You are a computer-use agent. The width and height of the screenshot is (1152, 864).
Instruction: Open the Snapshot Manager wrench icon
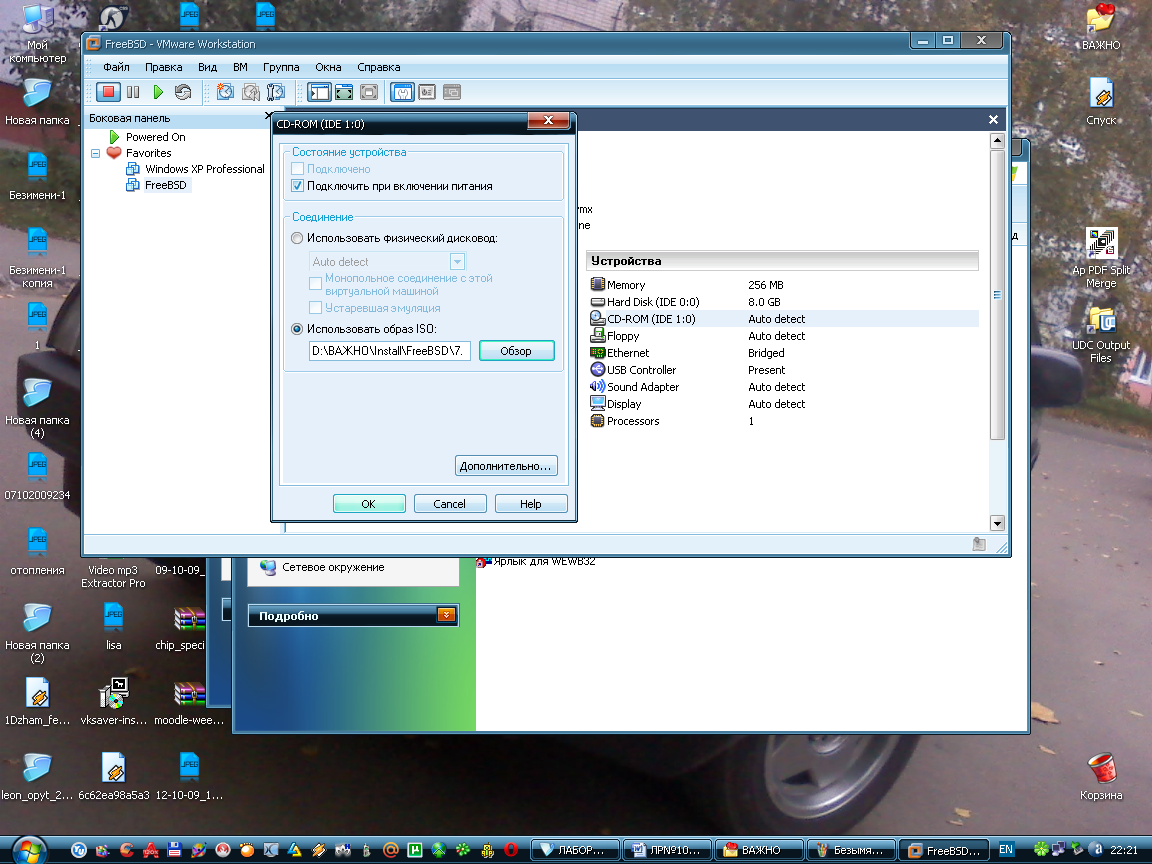coord(276,92)
